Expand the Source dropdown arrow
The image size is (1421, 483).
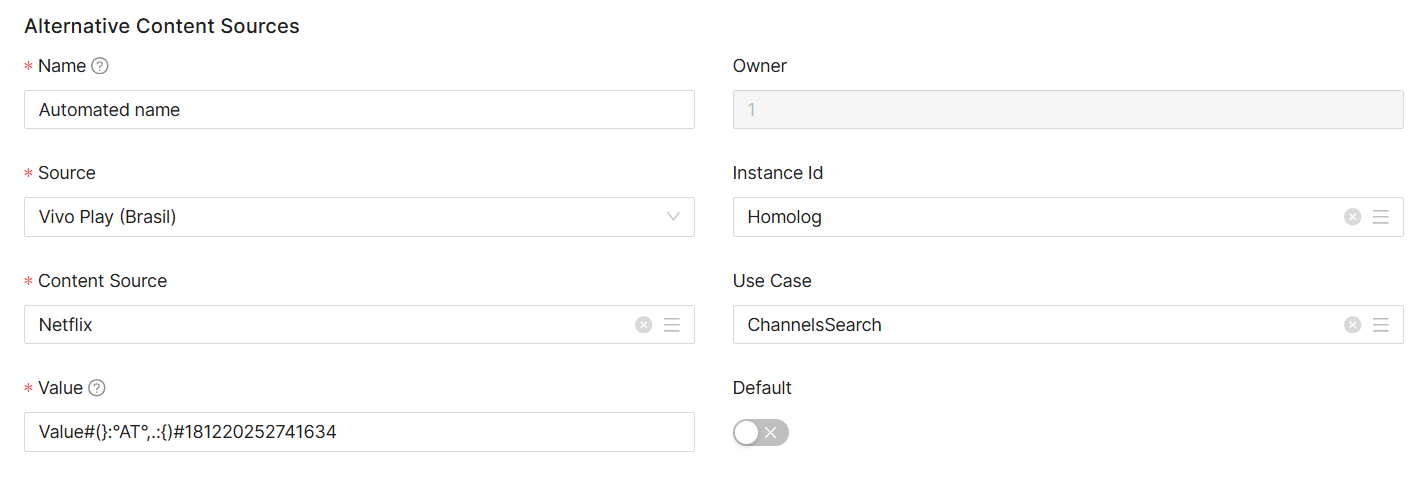click(x=673, y=217)
